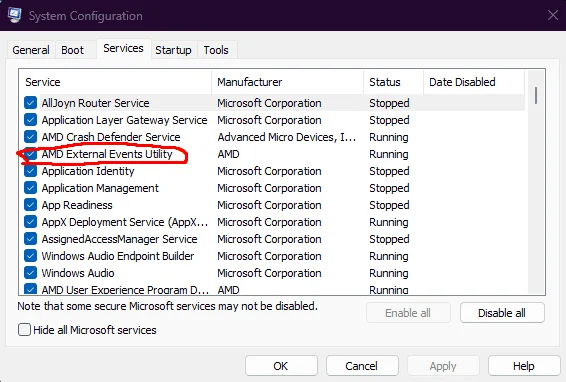Click the Cancel button

[x=362, y=366]
